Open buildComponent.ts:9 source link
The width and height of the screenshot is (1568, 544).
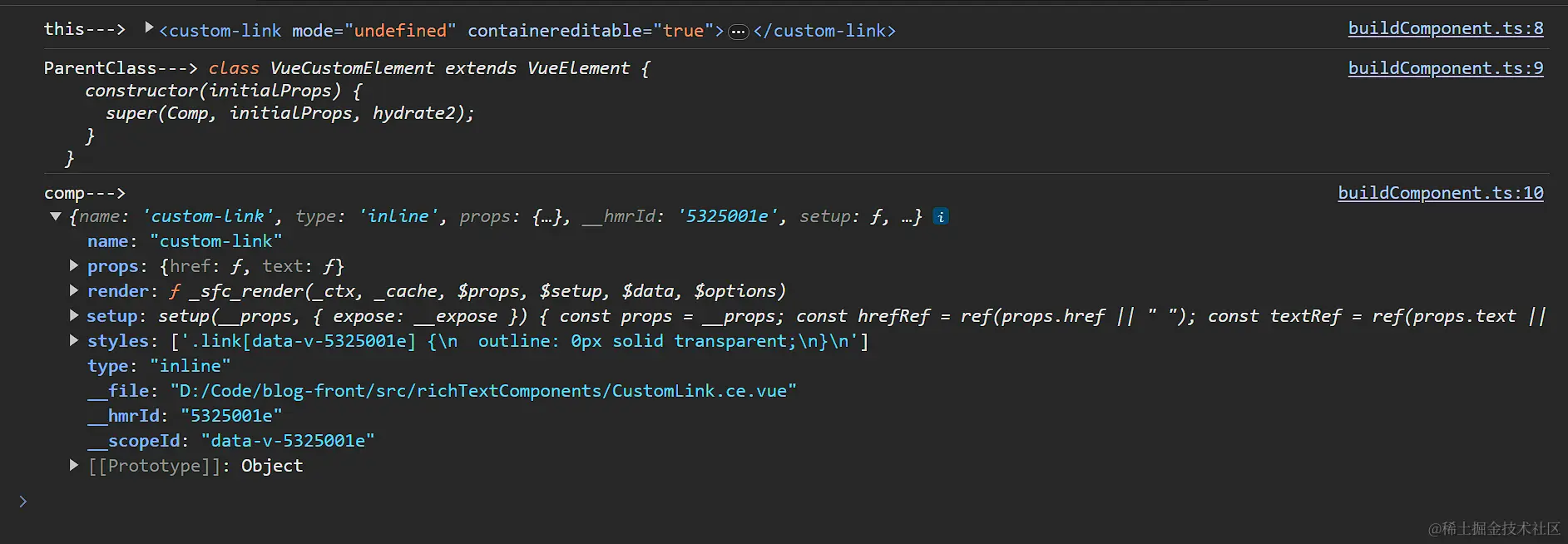tap(1445, 68)
